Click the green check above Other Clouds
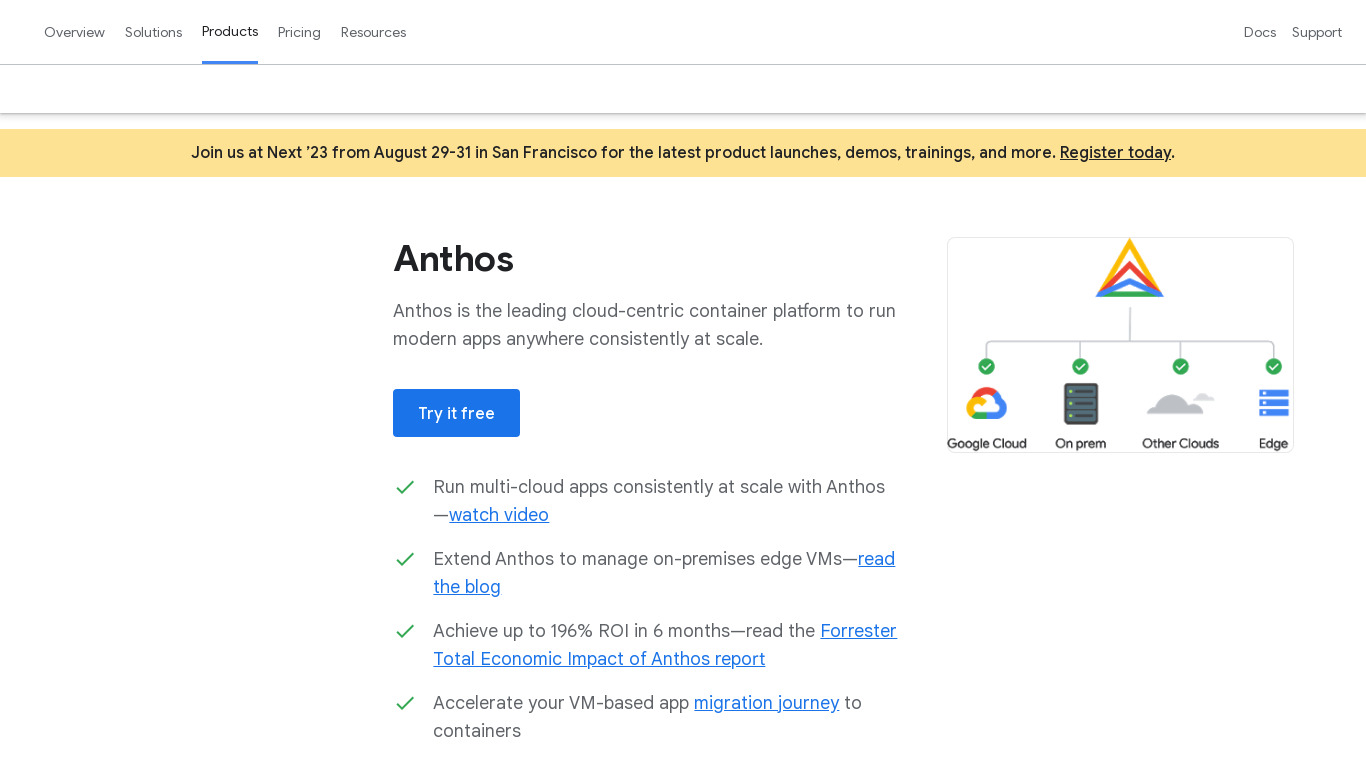Image resolution: width=1366 pixels, height=768 pixels. tap(1180, 366)
